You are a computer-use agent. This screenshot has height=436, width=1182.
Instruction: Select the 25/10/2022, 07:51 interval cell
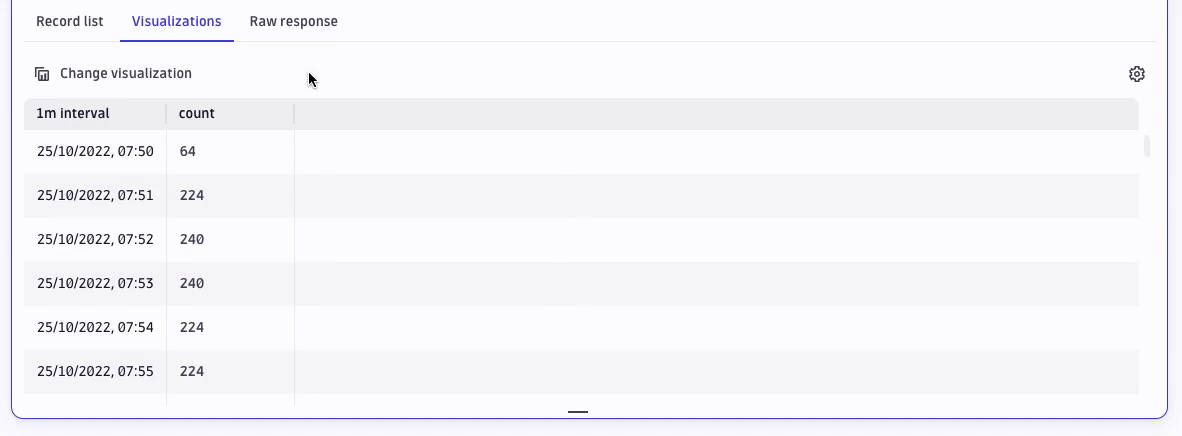(95, 195)
